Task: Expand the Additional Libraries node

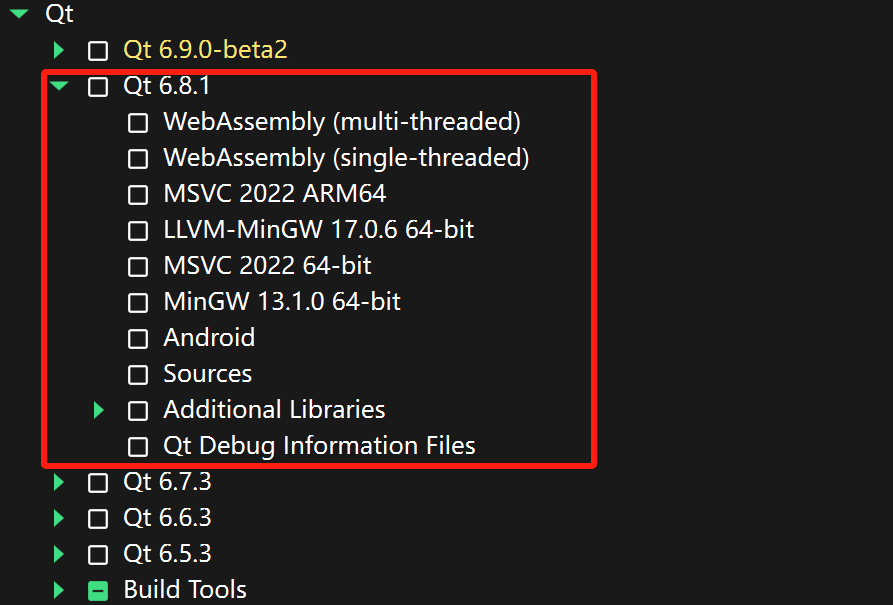Action: pyautogui.click(x=97, y=410)
